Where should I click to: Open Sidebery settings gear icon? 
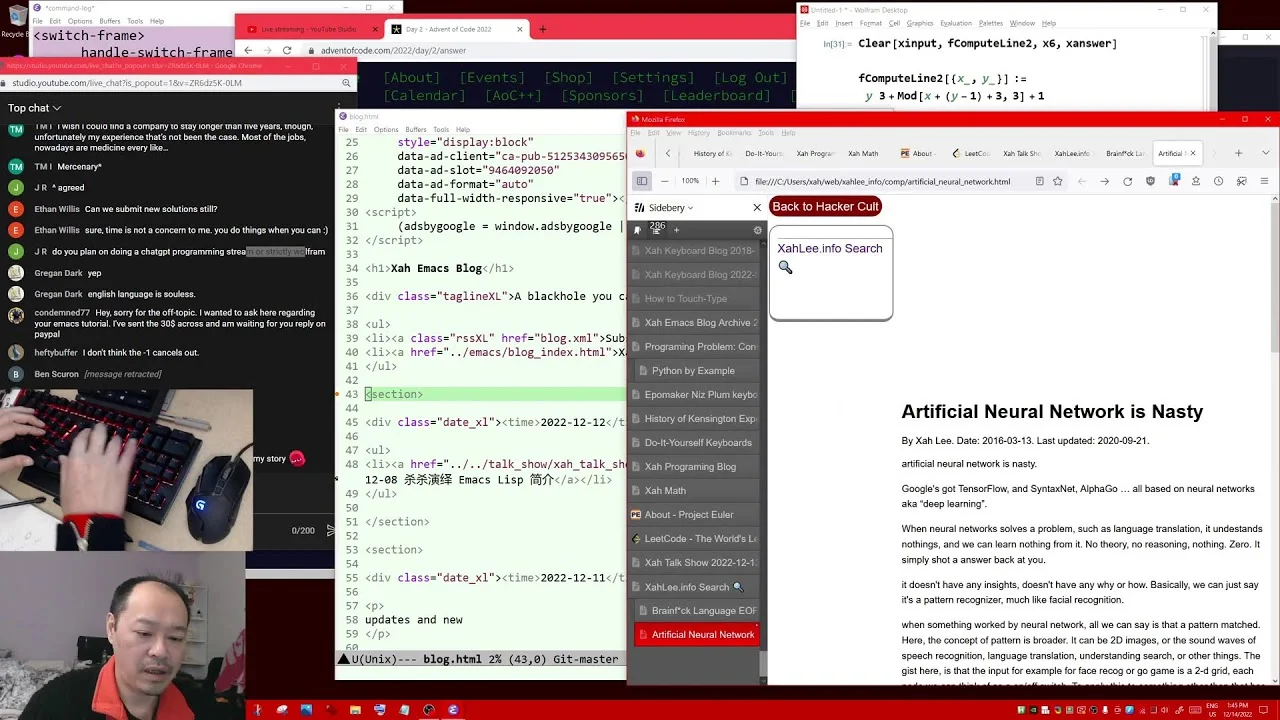757,230
